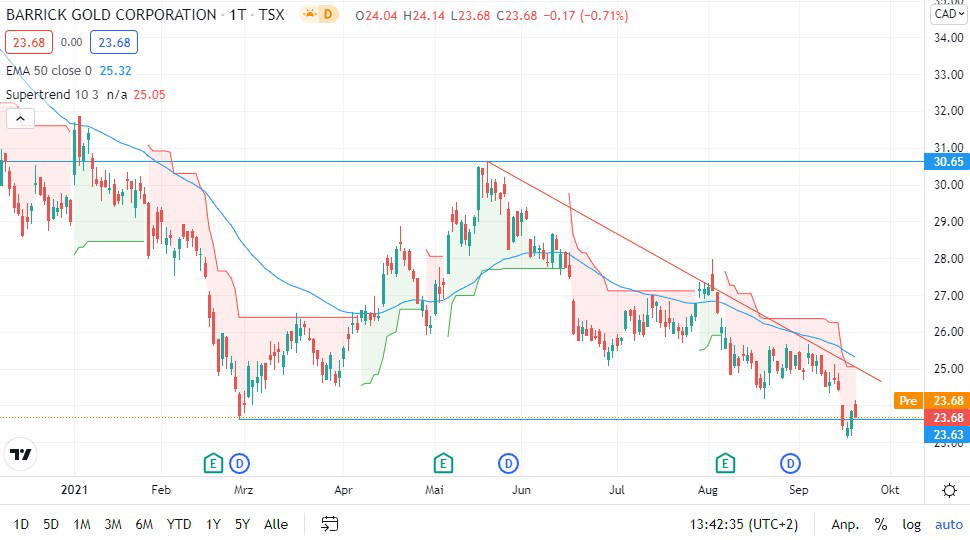
Task: Click the Okt label on time axis
Action: 890,490
